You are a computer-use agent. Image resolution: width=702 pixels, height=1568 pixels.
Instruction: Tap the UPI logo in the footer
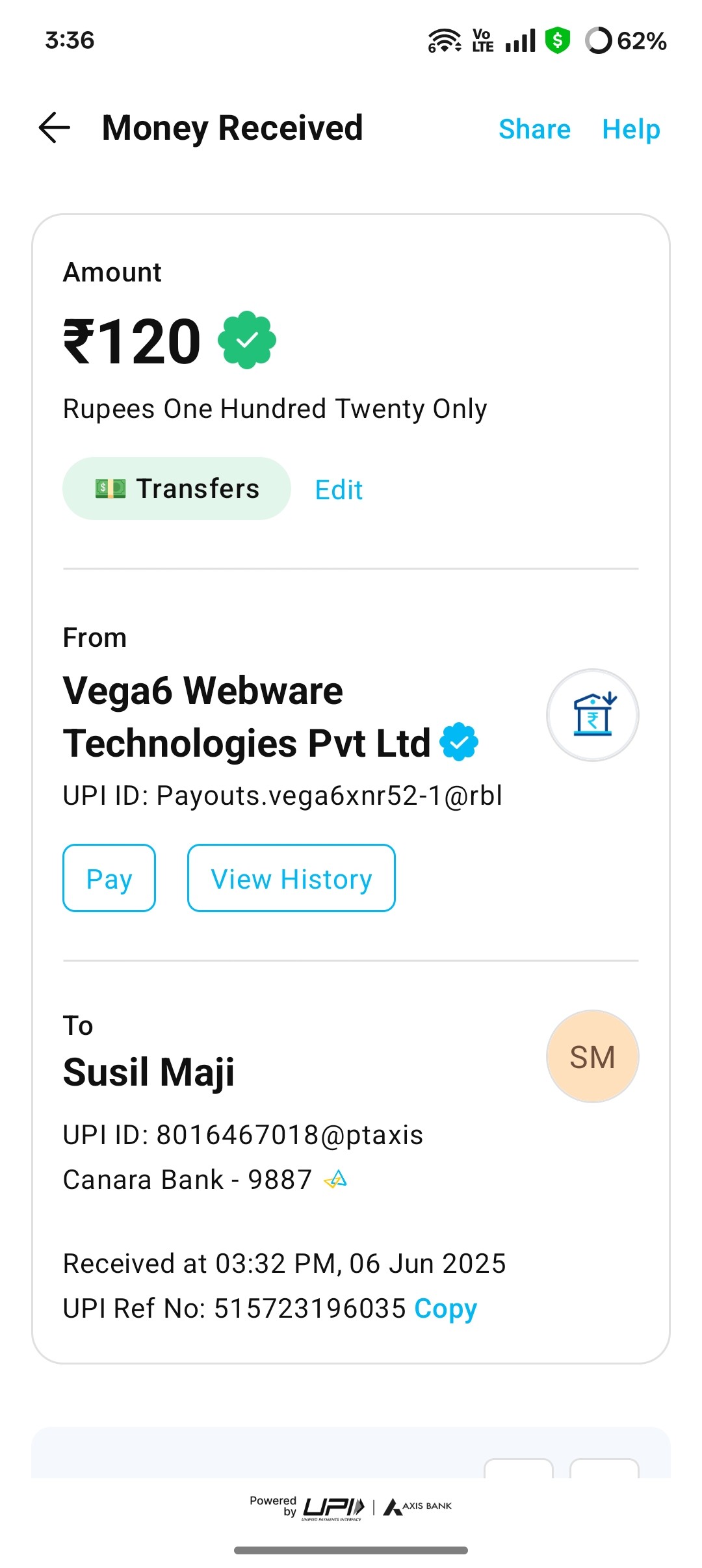tap(333, 1508)
